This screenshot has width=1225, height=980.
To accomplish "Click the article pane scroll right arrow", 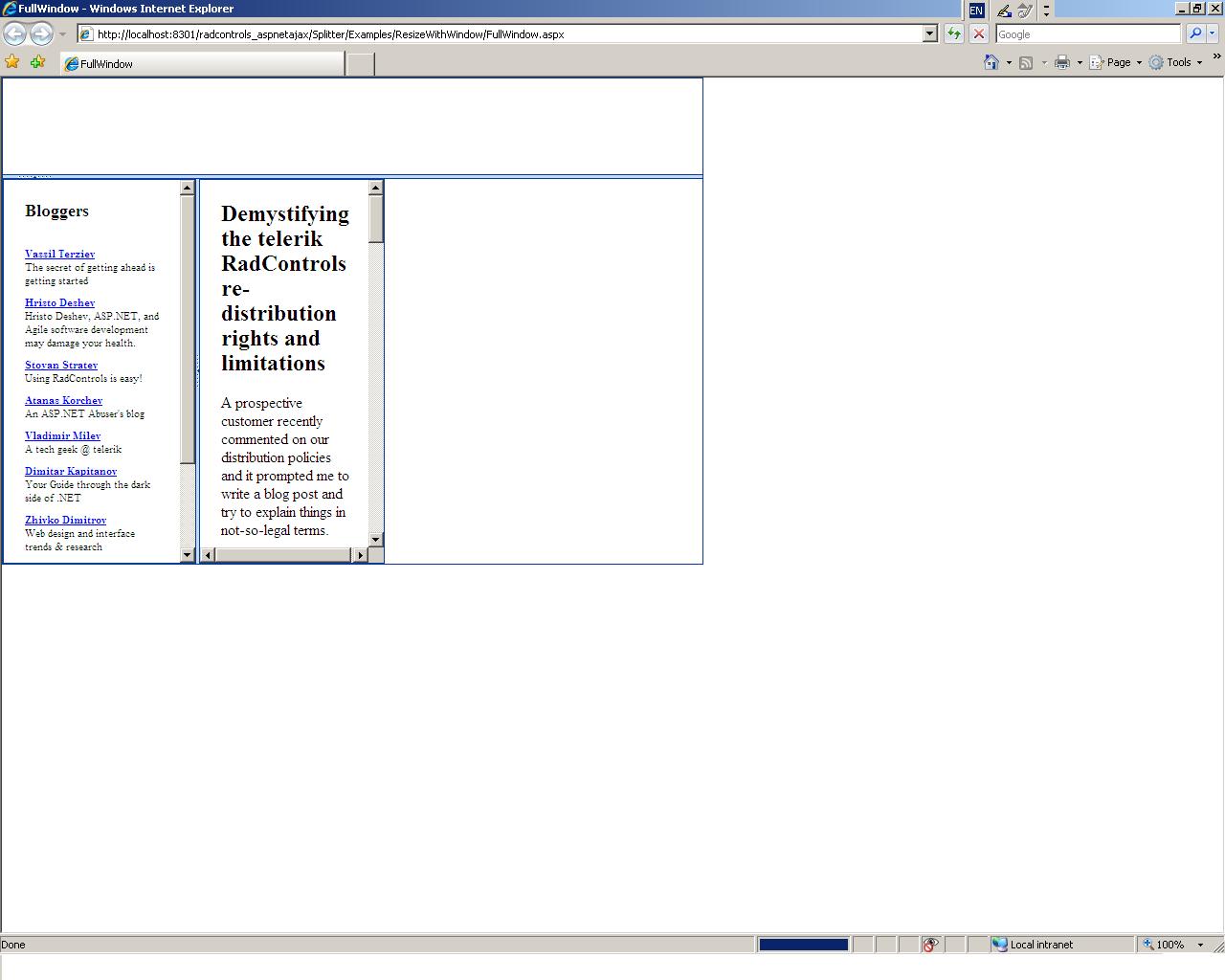I will click(x=360, y=554).
